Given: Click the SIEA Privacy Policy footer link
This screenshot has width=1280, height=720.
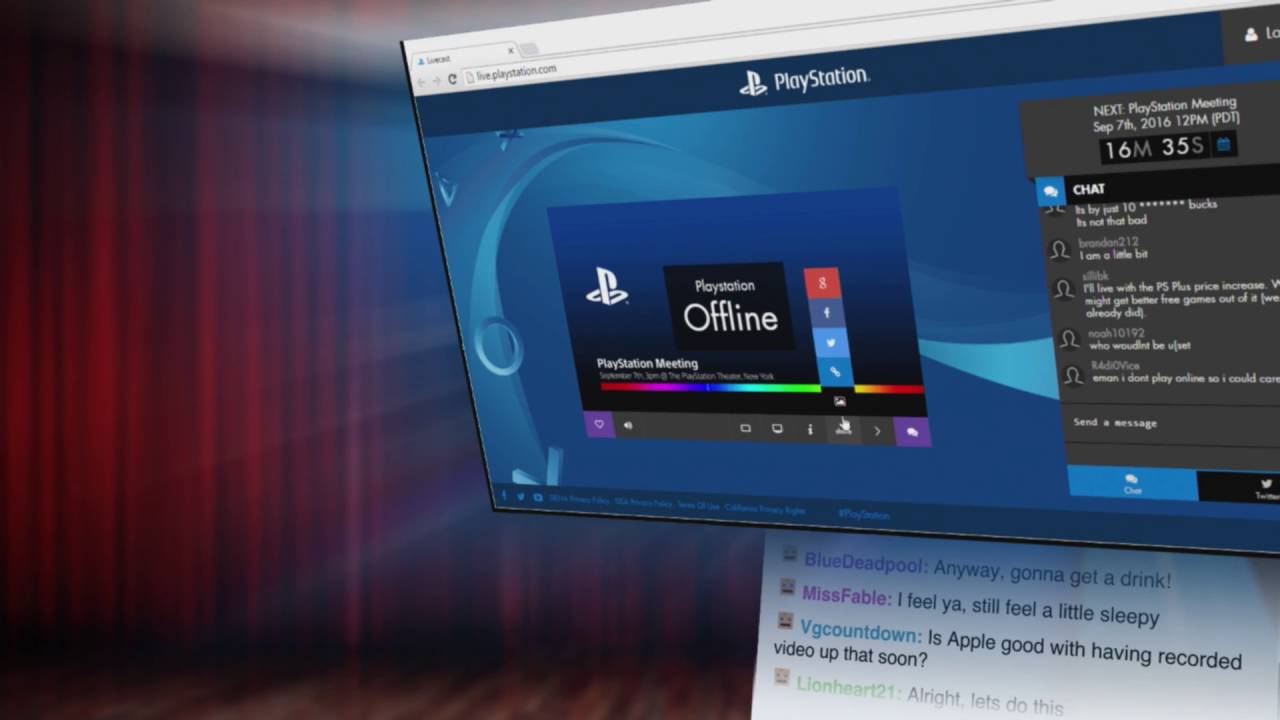Looking at the screenshot, I should [644, 502].
